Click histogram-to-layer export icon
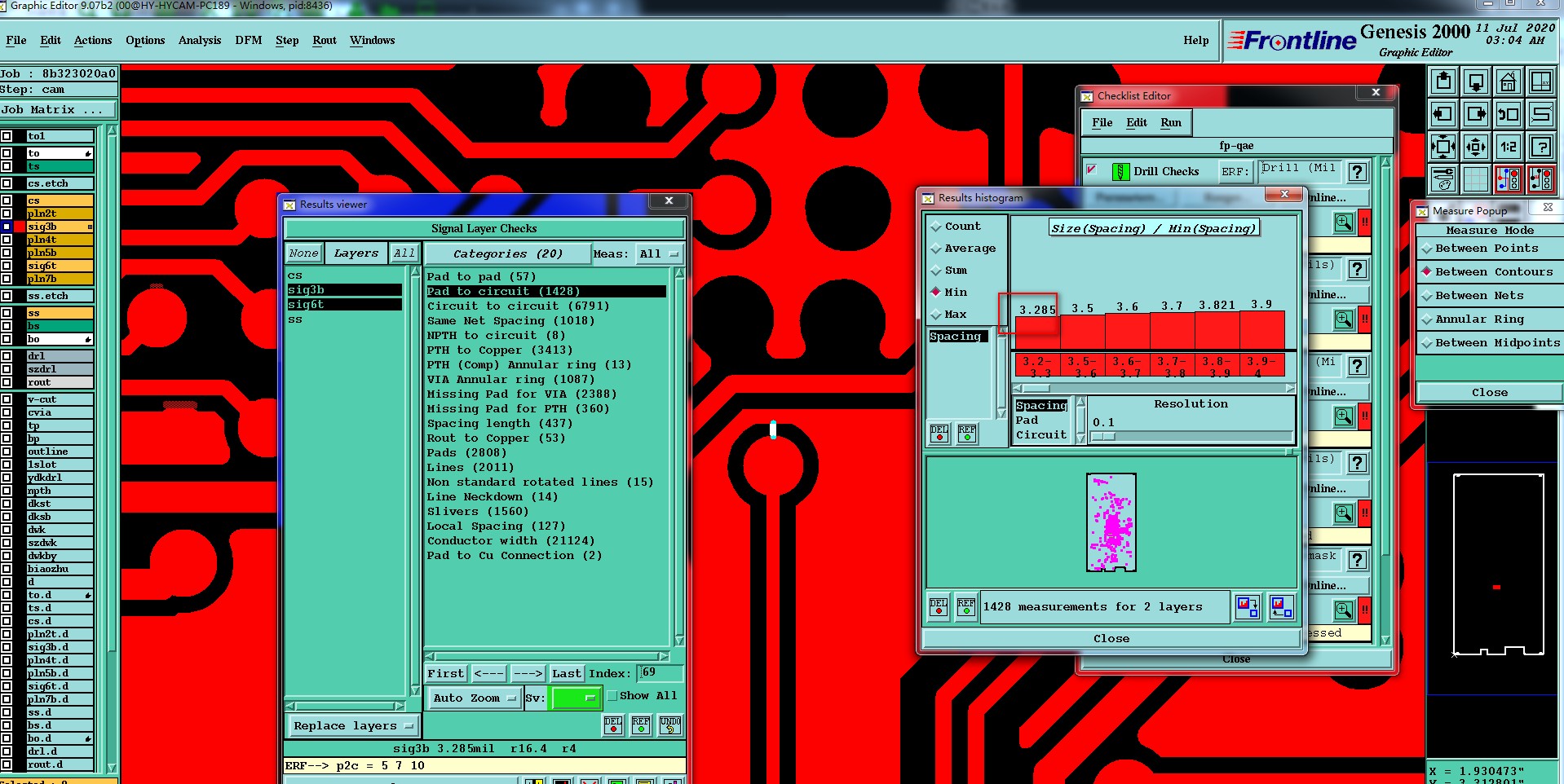This screenshot has width=1564, height=784. pos(1248,607)
